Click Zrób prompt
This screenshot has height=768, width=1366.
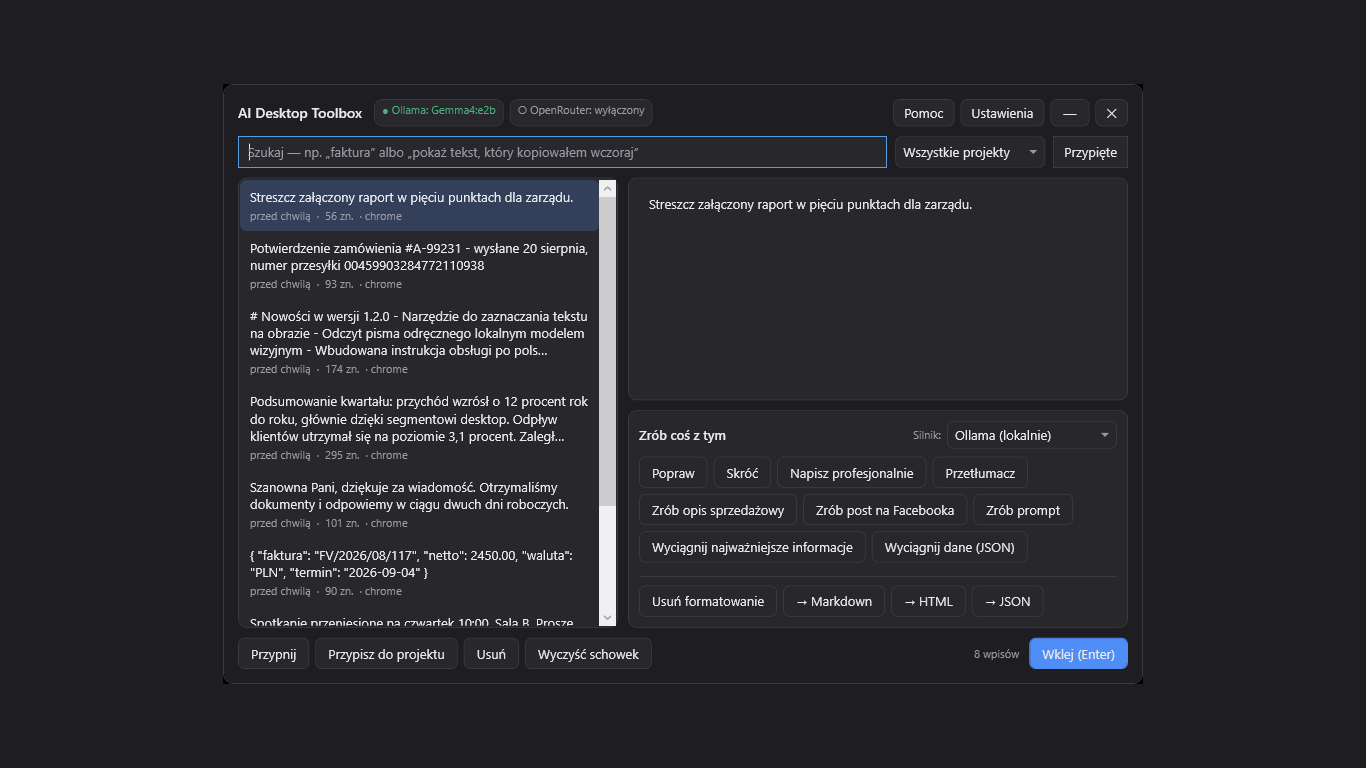(1023, 510)
